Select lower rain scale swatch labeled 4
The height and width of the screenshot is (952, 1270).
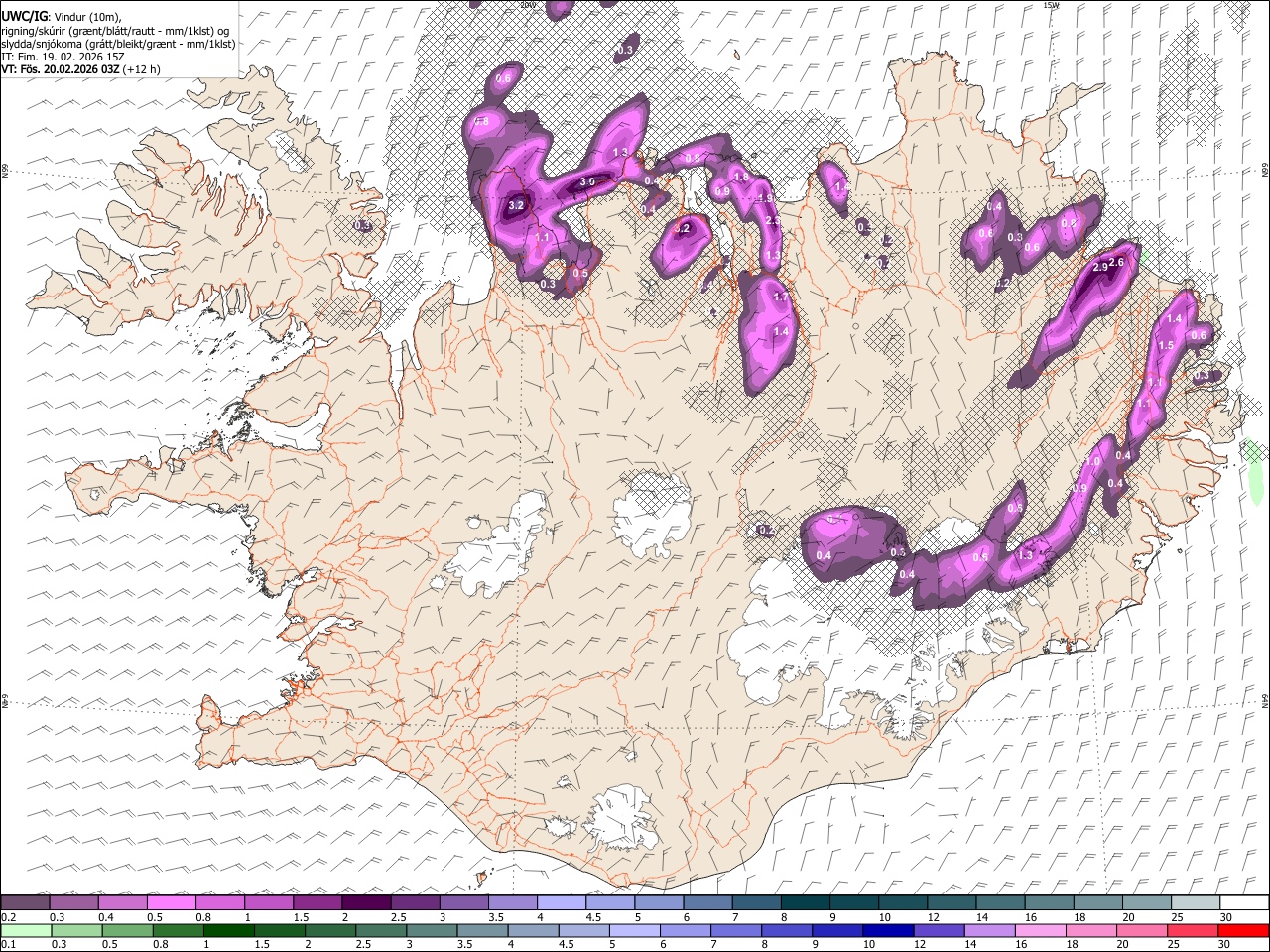tap(534, 931)
